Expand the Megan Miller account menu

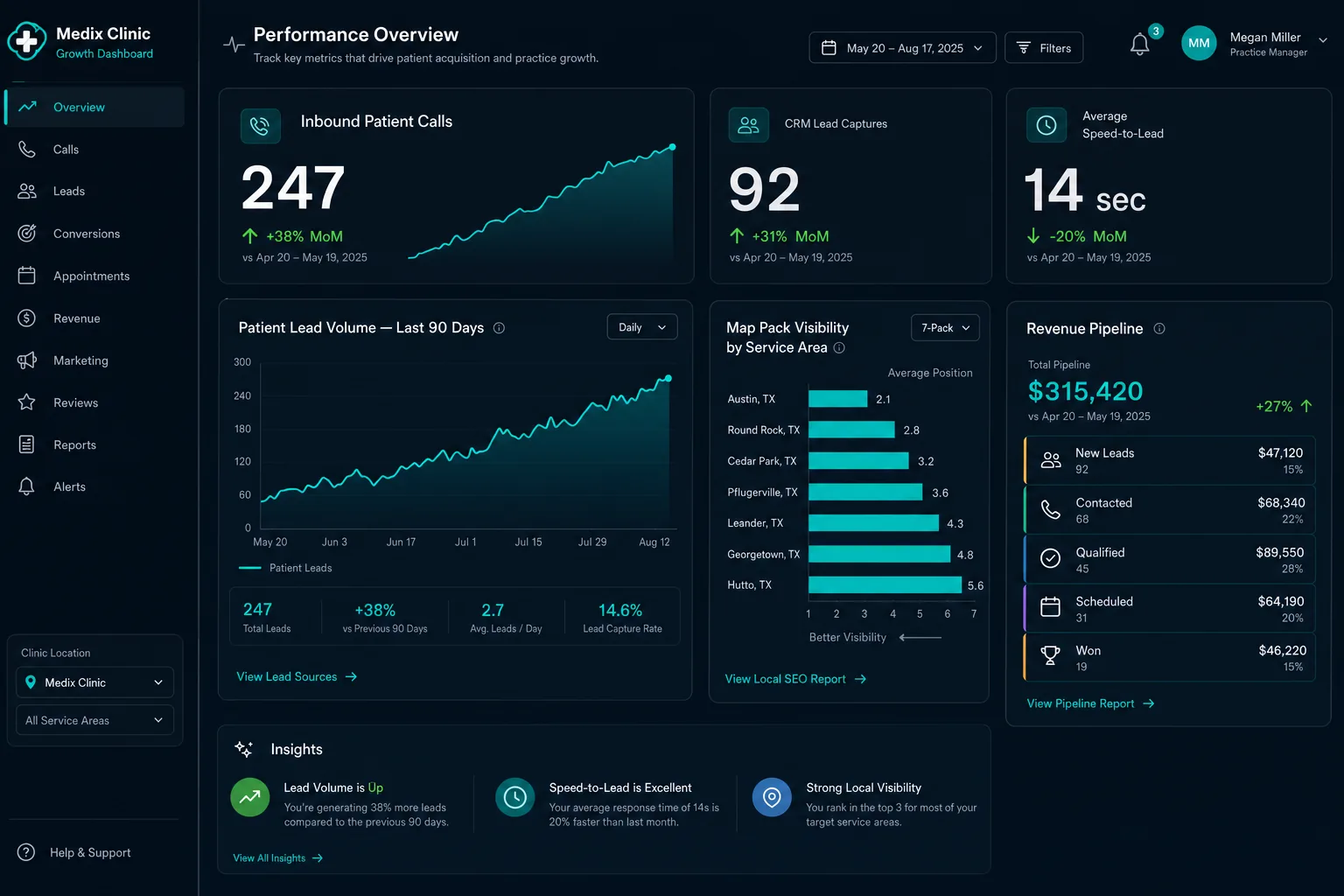click(x=1323, y=40)
